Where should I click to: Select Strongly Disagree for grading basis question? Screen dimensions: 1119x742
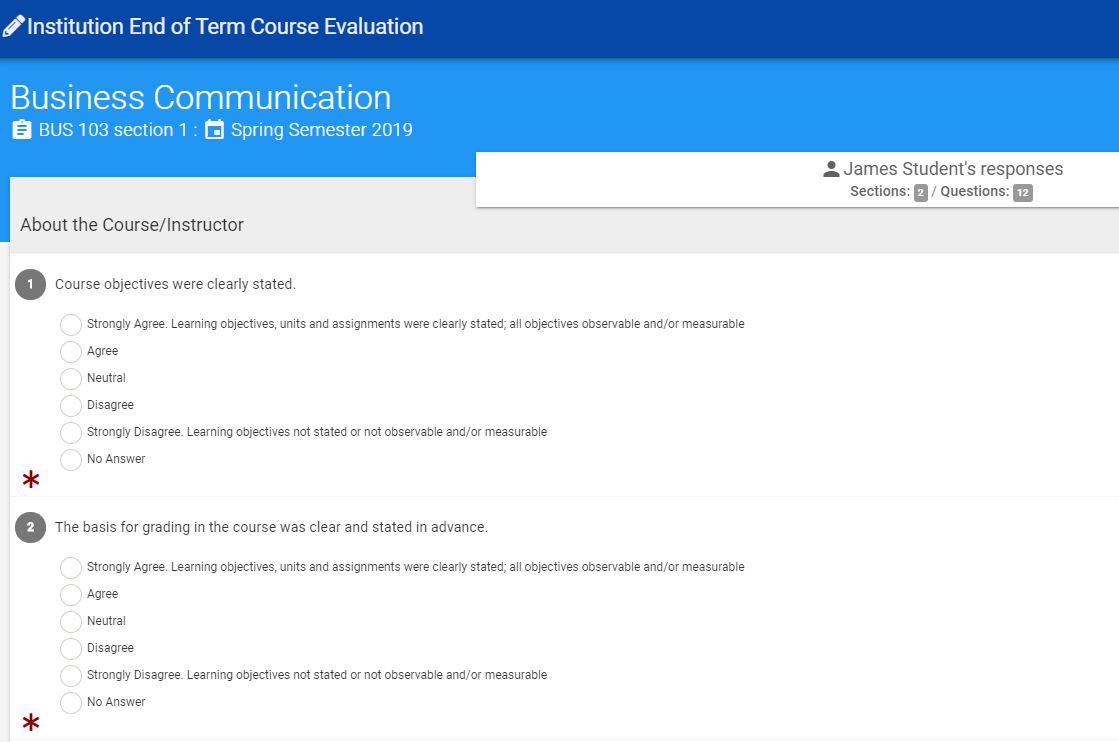click(71, 676)
